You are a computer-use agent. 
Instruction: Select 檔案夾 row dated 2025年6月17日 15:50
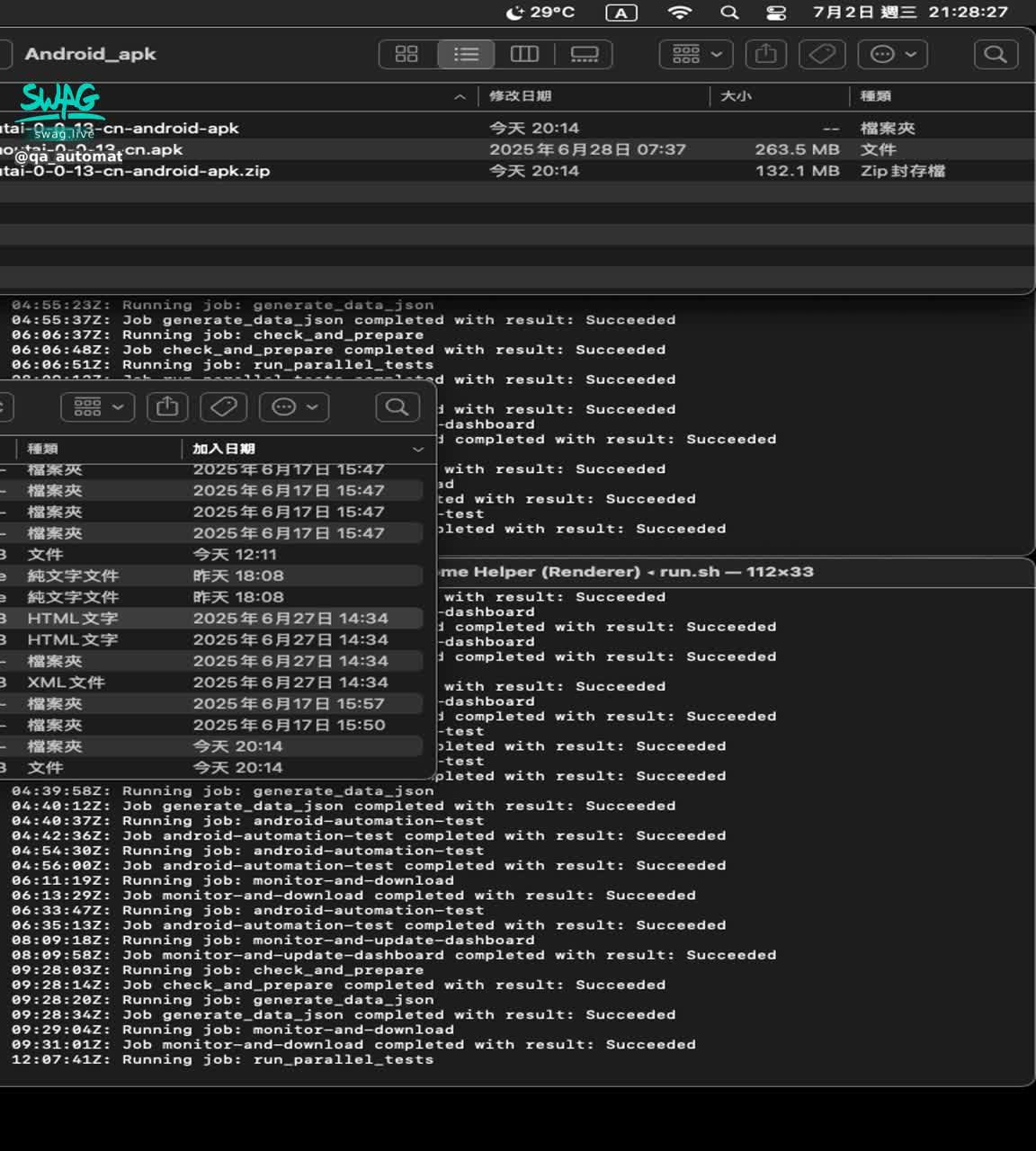tap(211, 725)
